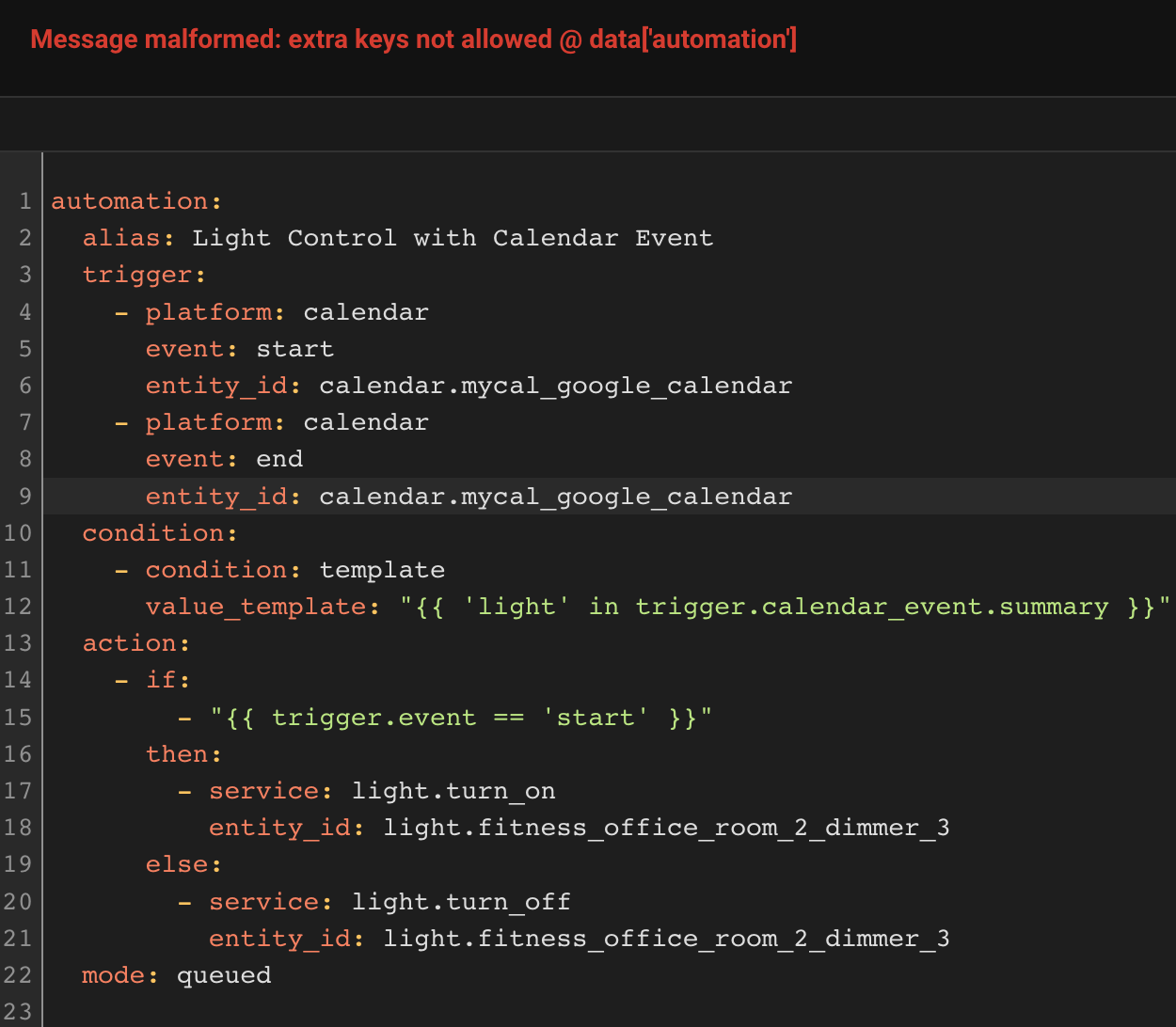The height and width of the screenshot is (1027, 1176).
Task: Click the 'then:' key on line 16
Action: tap(183, 754)
